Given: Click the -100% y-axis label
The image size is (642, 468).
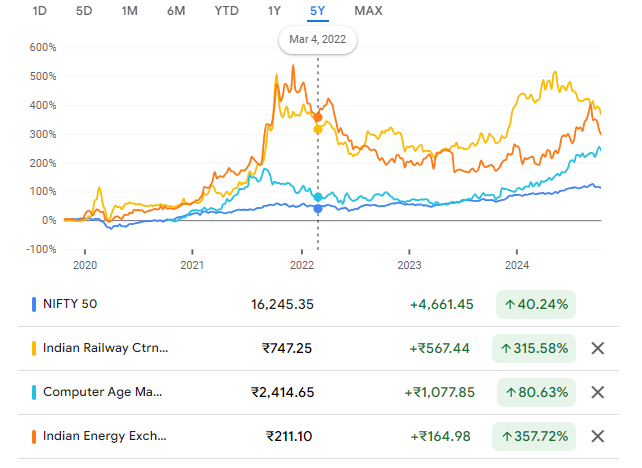Looking at the screenshot, I should (x=41, y=249).
